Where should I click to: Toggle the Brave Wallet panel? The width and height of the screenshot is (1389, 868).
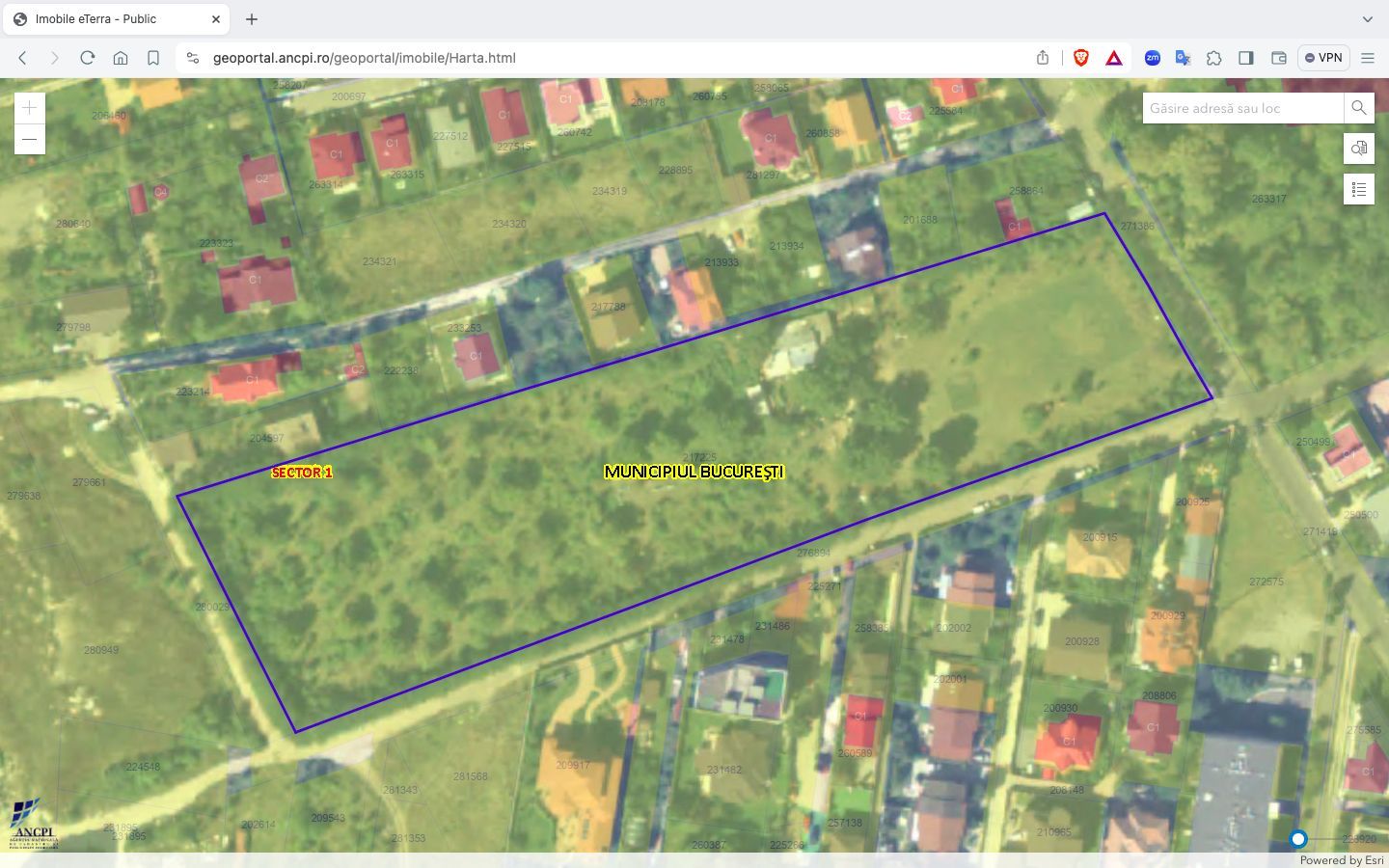pyautogui.click(x=1278, y=58)
